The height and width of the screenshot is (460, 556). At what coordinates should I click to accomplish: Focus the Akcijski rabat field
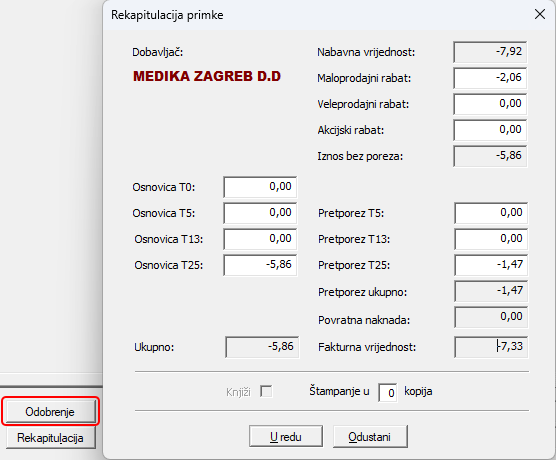click(490, 130)
